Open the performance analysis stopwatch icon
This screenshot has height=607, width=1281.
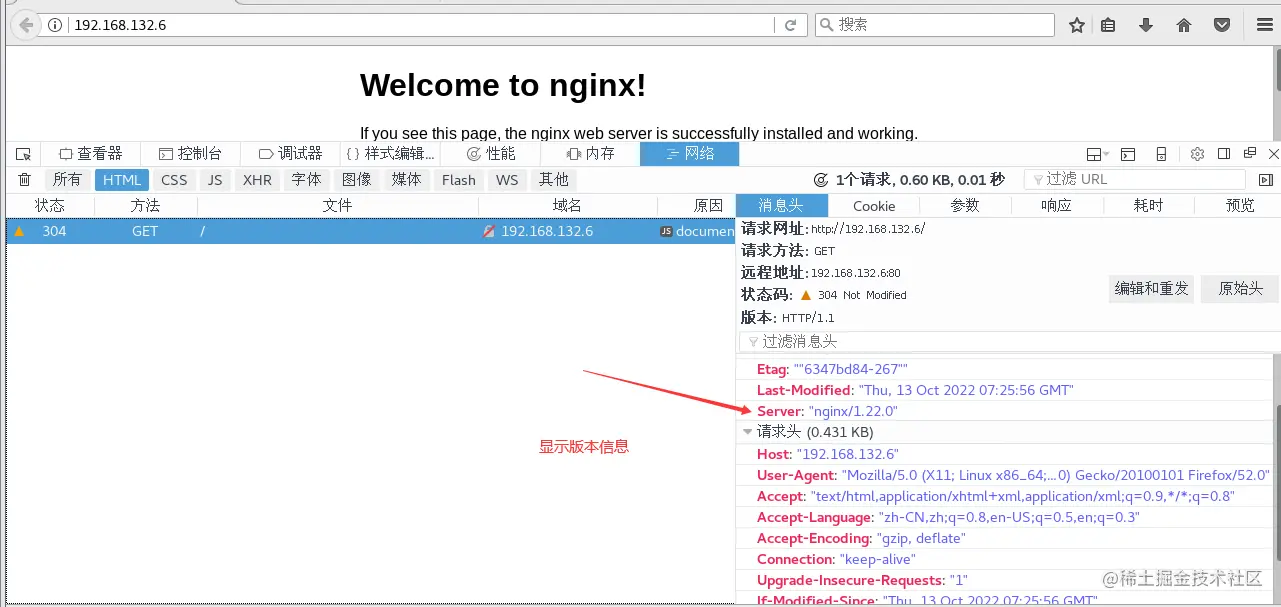[821, 180]
